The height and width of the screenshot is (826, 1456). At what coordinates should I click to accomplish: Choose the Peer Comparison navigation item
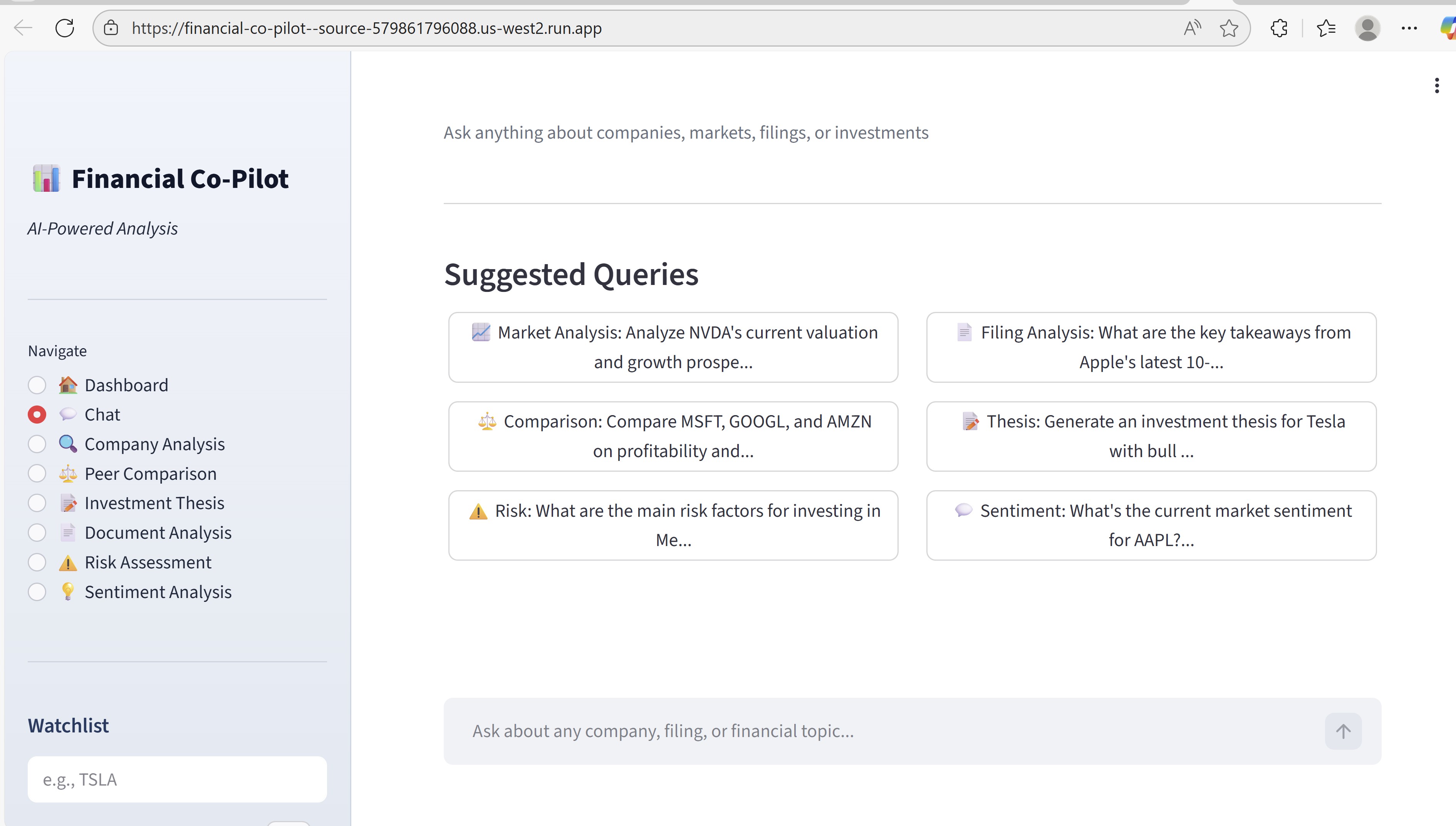(150, 474)
